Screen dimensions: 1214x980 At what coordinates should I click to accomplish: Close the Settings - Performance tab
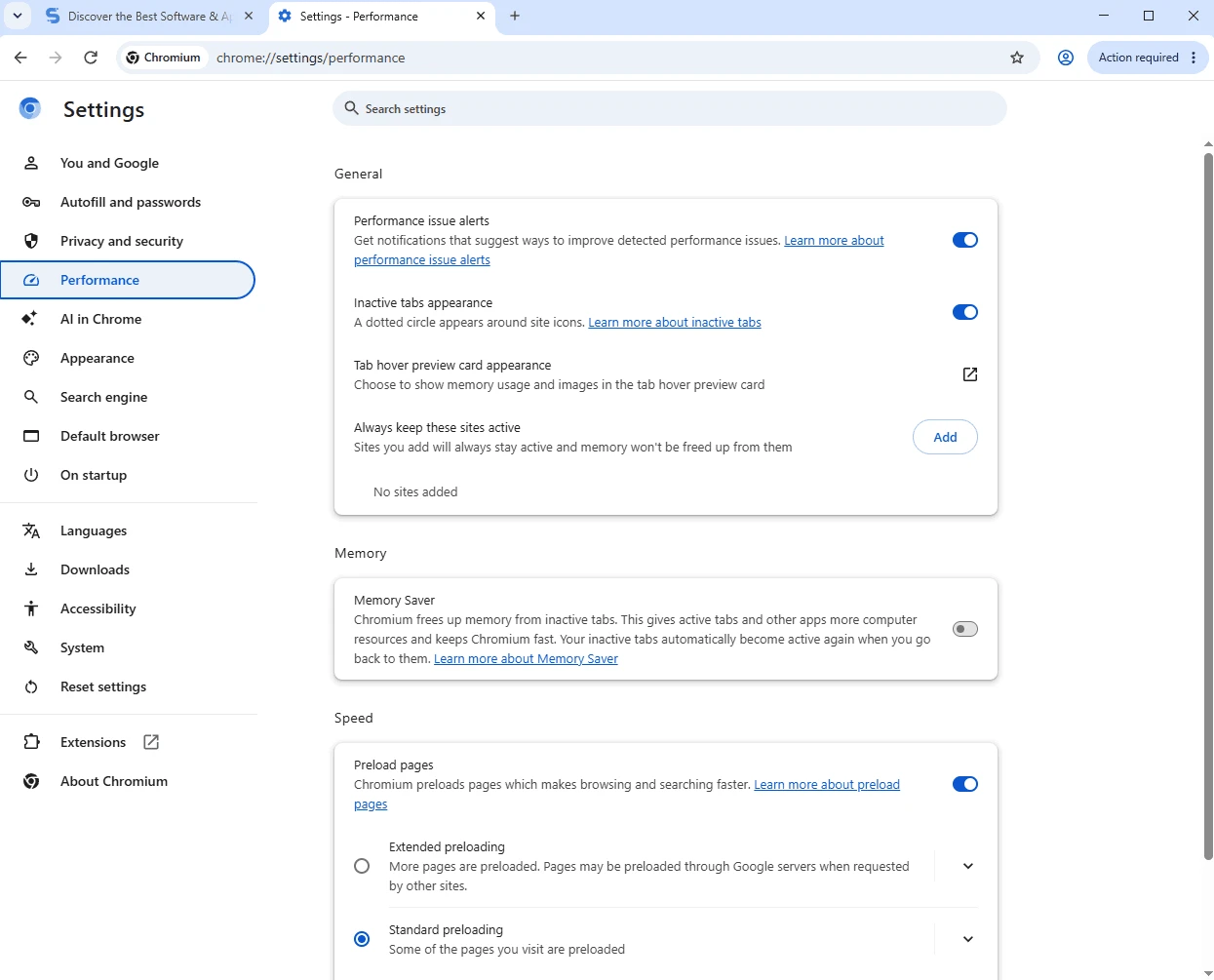(x=481, y=16)
